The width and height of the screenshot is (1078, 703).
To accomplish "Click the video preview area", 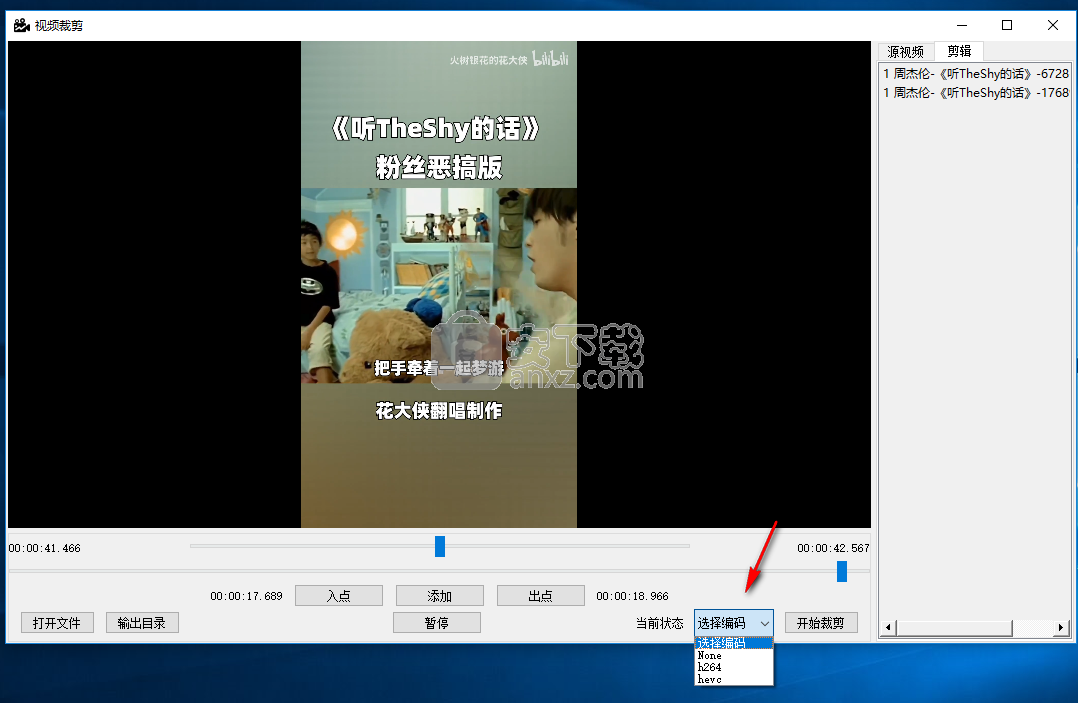I will click(439, 284).
